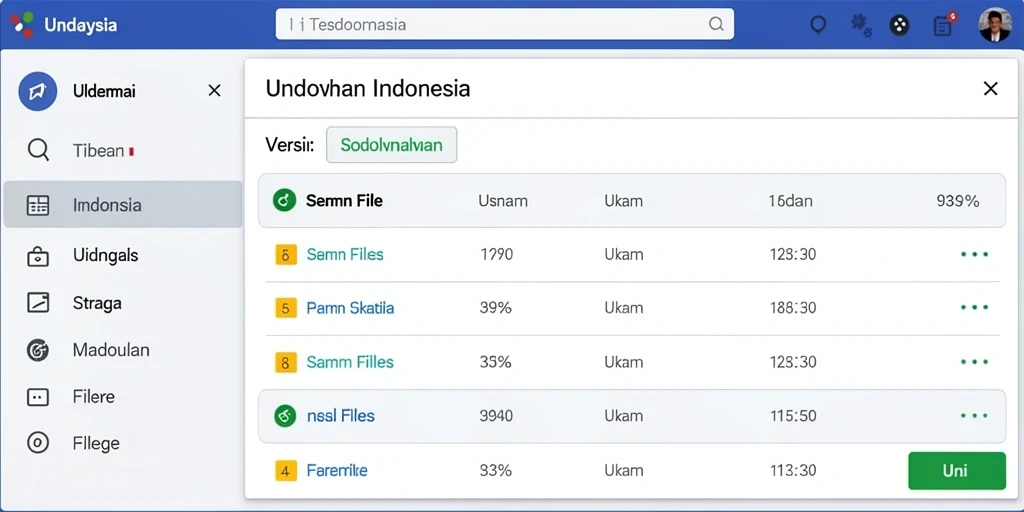Click the yellow badge beside Semn Files

pyautogui.click(x=286, y=255)
